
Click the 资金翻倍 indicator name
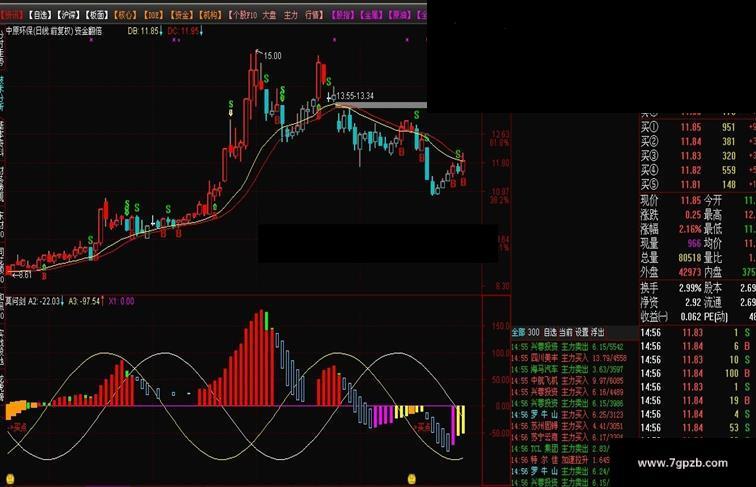[x=89, y=31]
